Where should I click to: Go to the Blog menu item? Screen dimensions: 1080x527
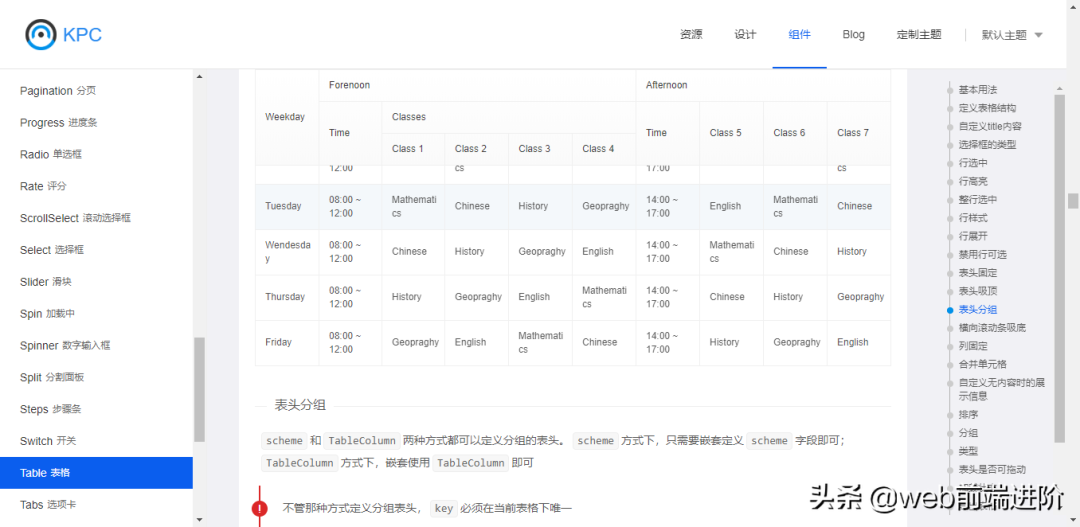(853, 35)
